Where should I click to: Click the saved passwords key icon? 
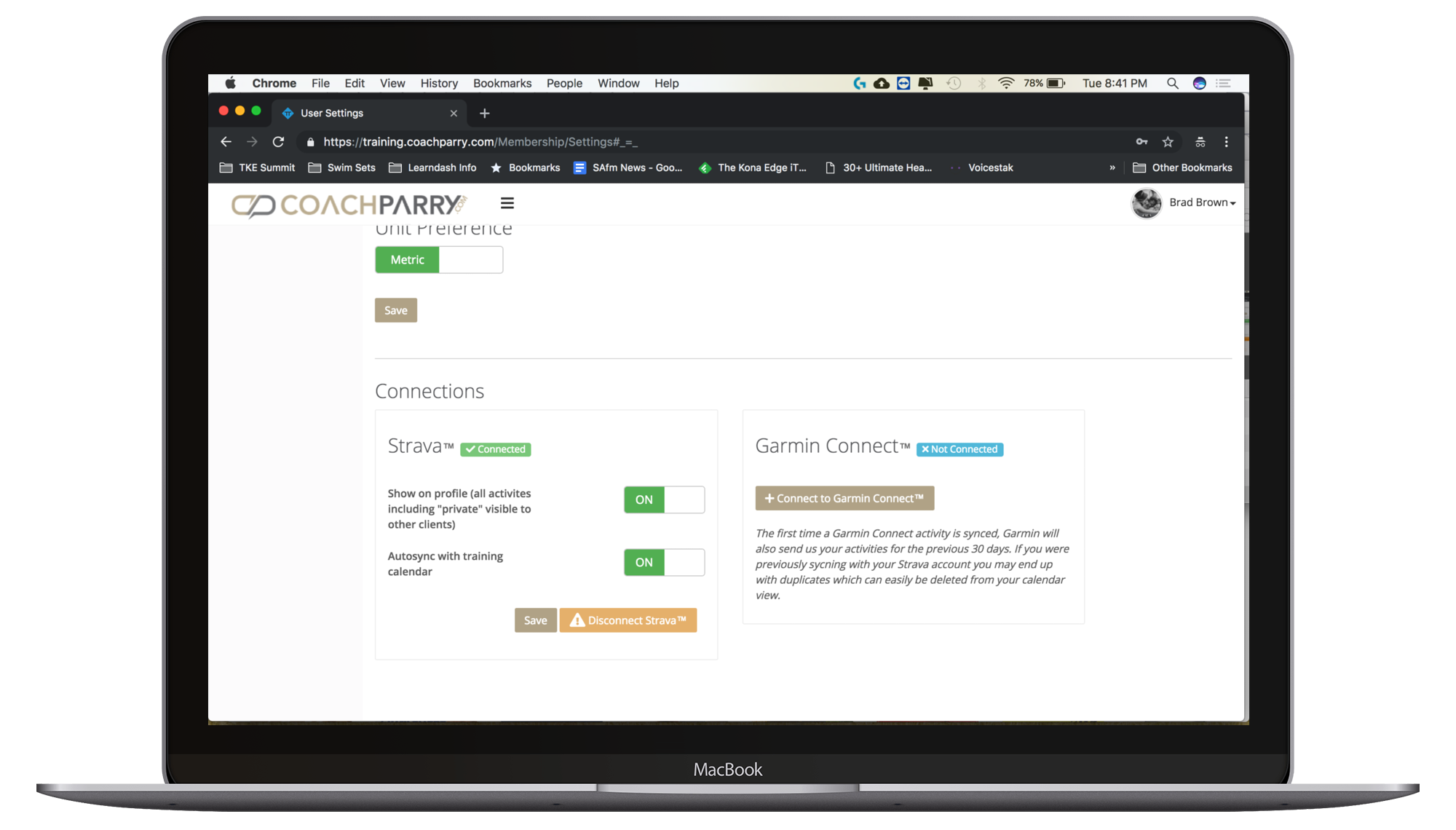(1142, 142)
